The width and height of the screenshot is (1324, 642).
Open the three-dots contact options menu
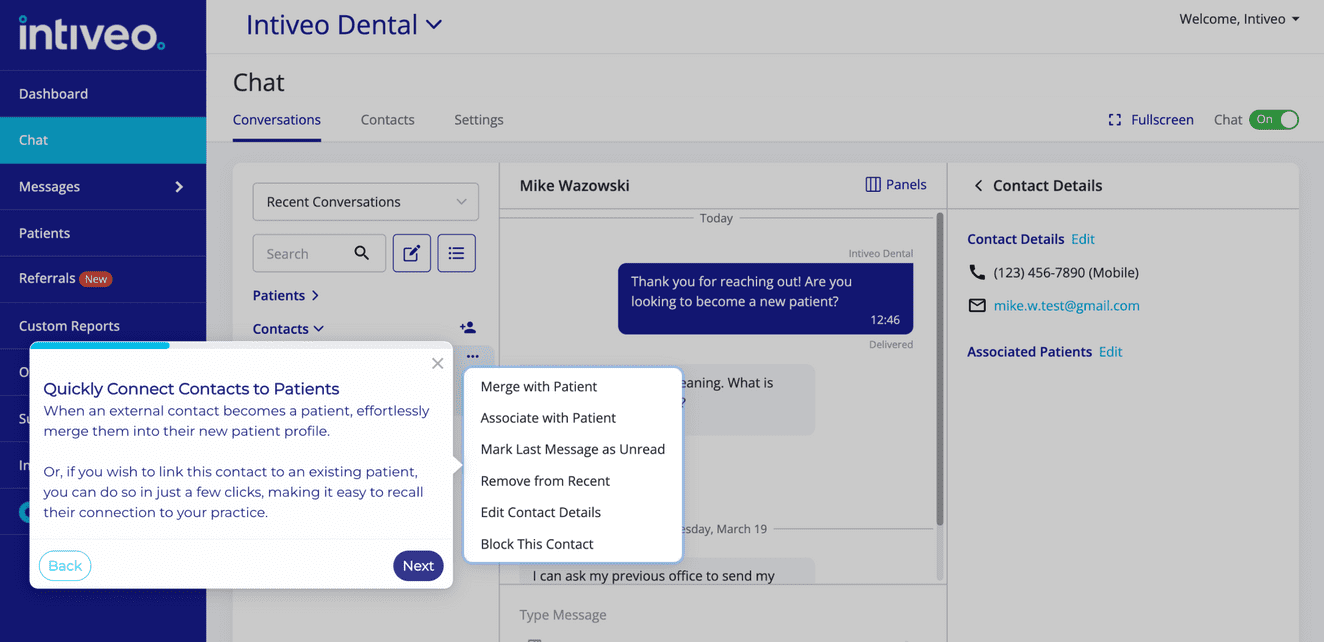coord(472,357)
